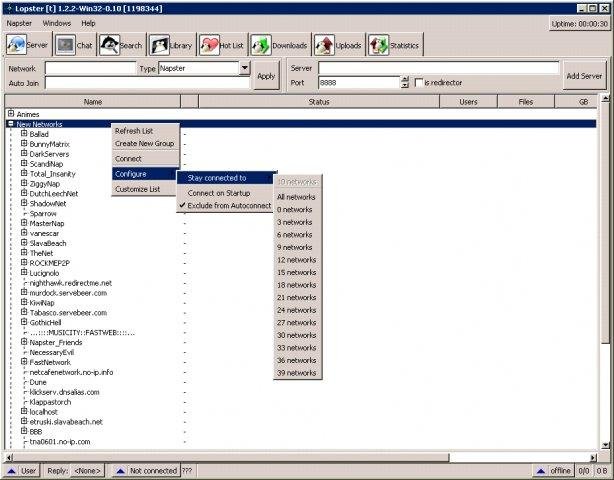Click the vertical scrollbar down arrow
This screenshot has height=480, width=614.
605,445
